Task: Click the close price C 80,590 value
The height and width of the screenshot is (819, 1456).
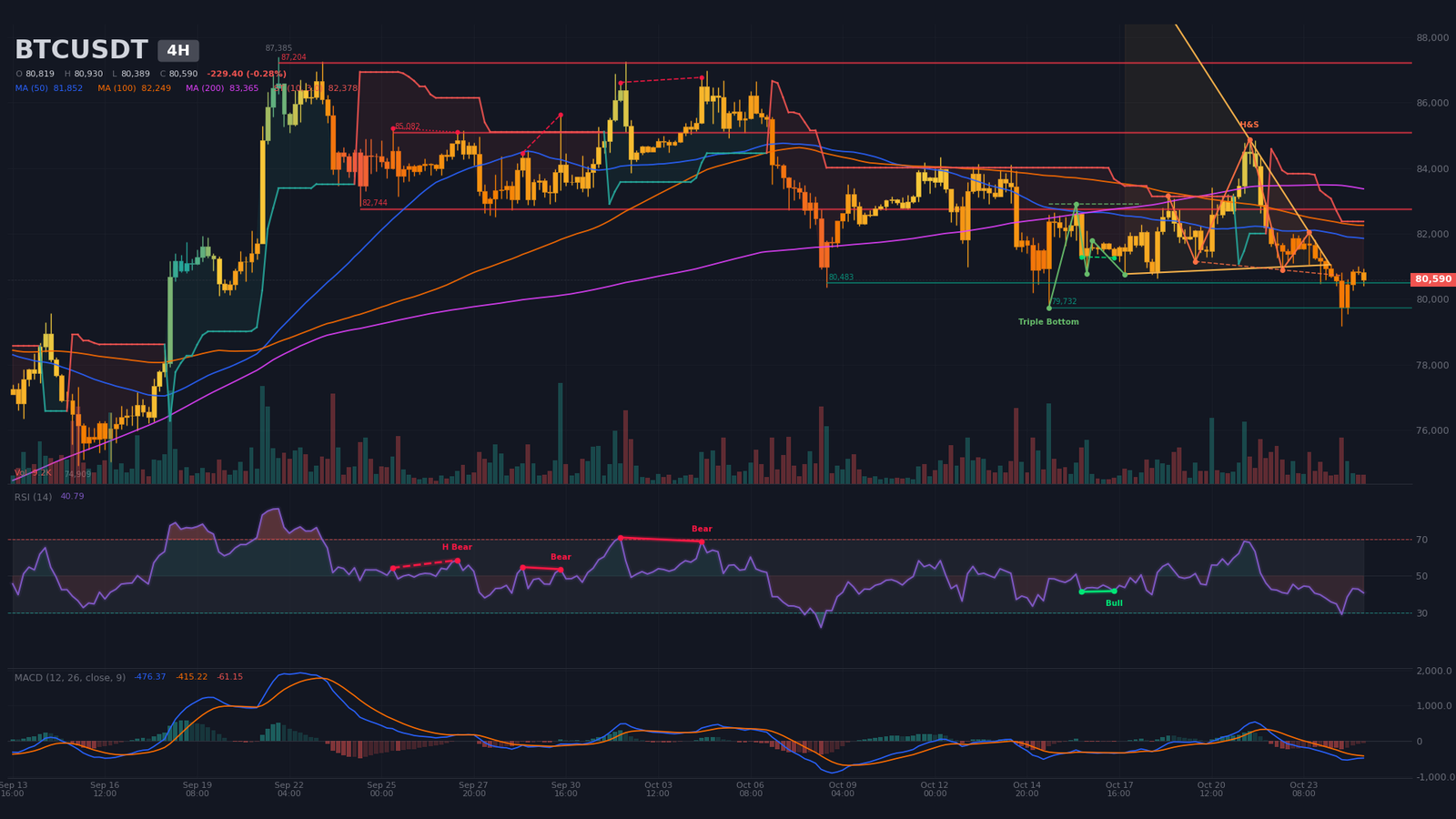Action: (178, 75)
